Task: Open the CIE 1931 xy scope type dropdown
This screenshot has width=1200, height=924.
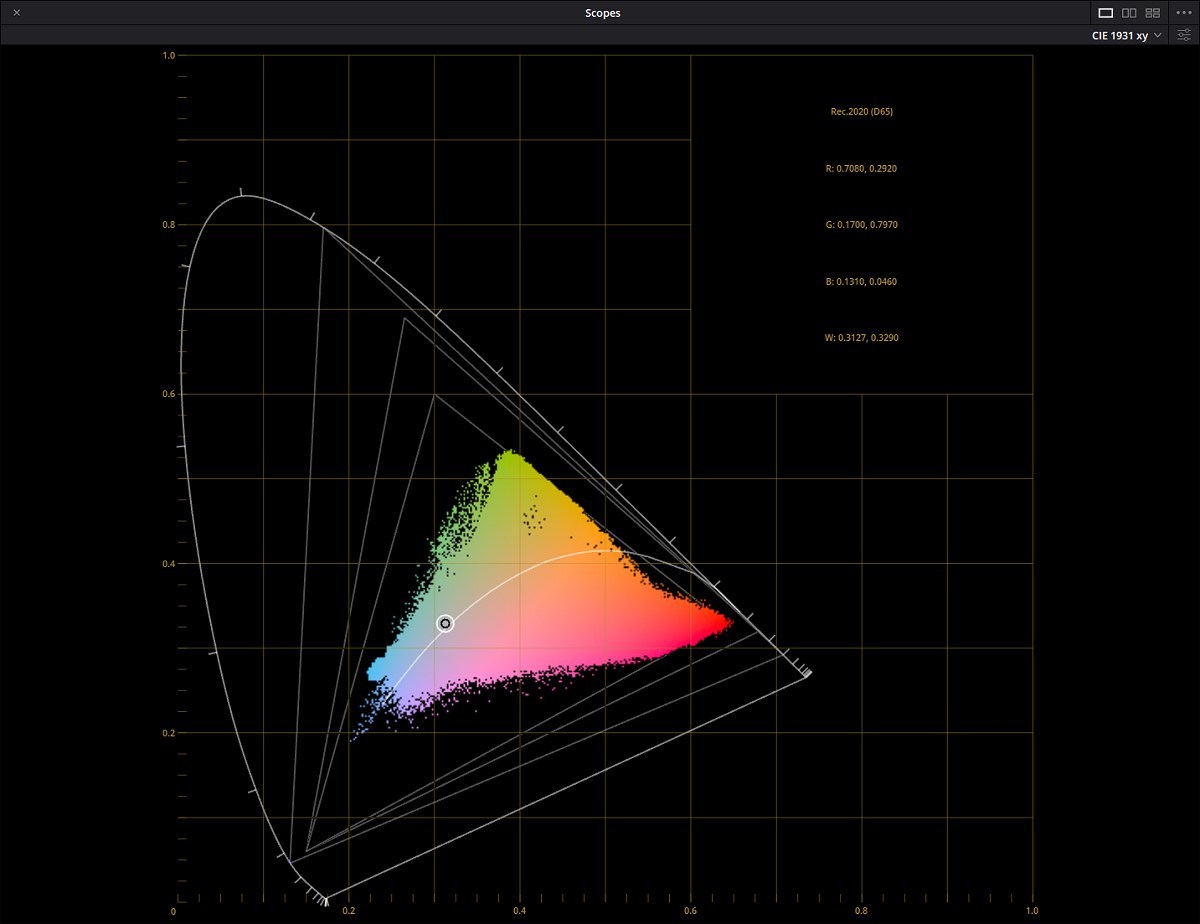Action: [x=1127, y=35]
